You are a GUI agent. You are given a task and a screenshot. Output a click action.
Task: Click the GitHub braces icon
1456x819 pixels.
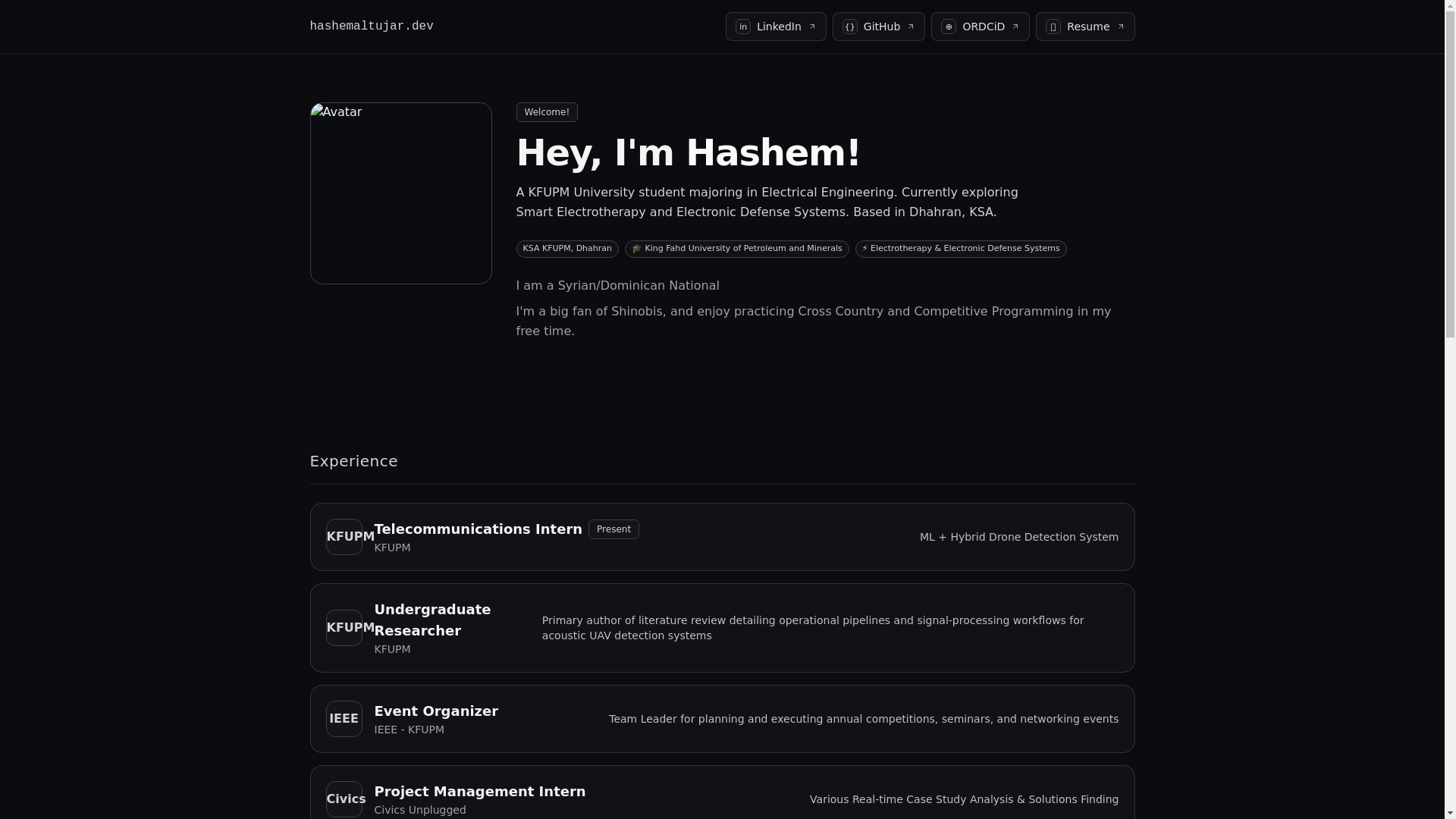(x=850, y=27)
